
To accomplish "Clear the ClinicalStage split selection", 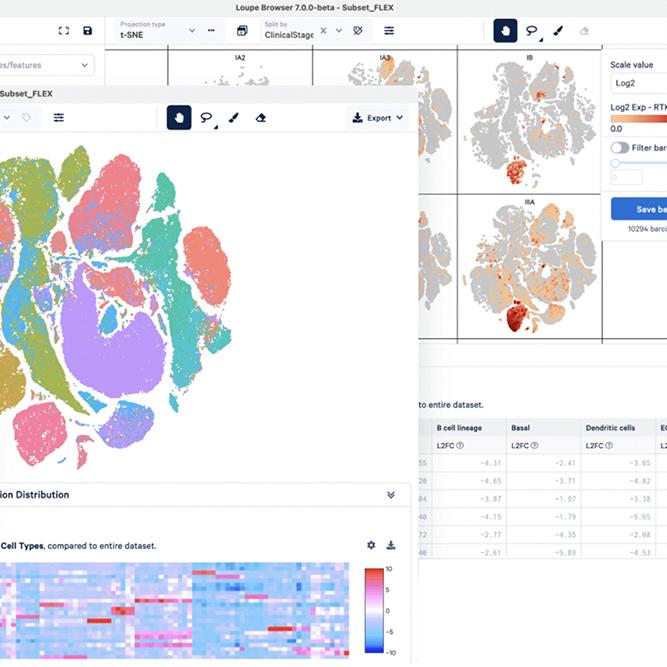I will click(x=324, y=31).
